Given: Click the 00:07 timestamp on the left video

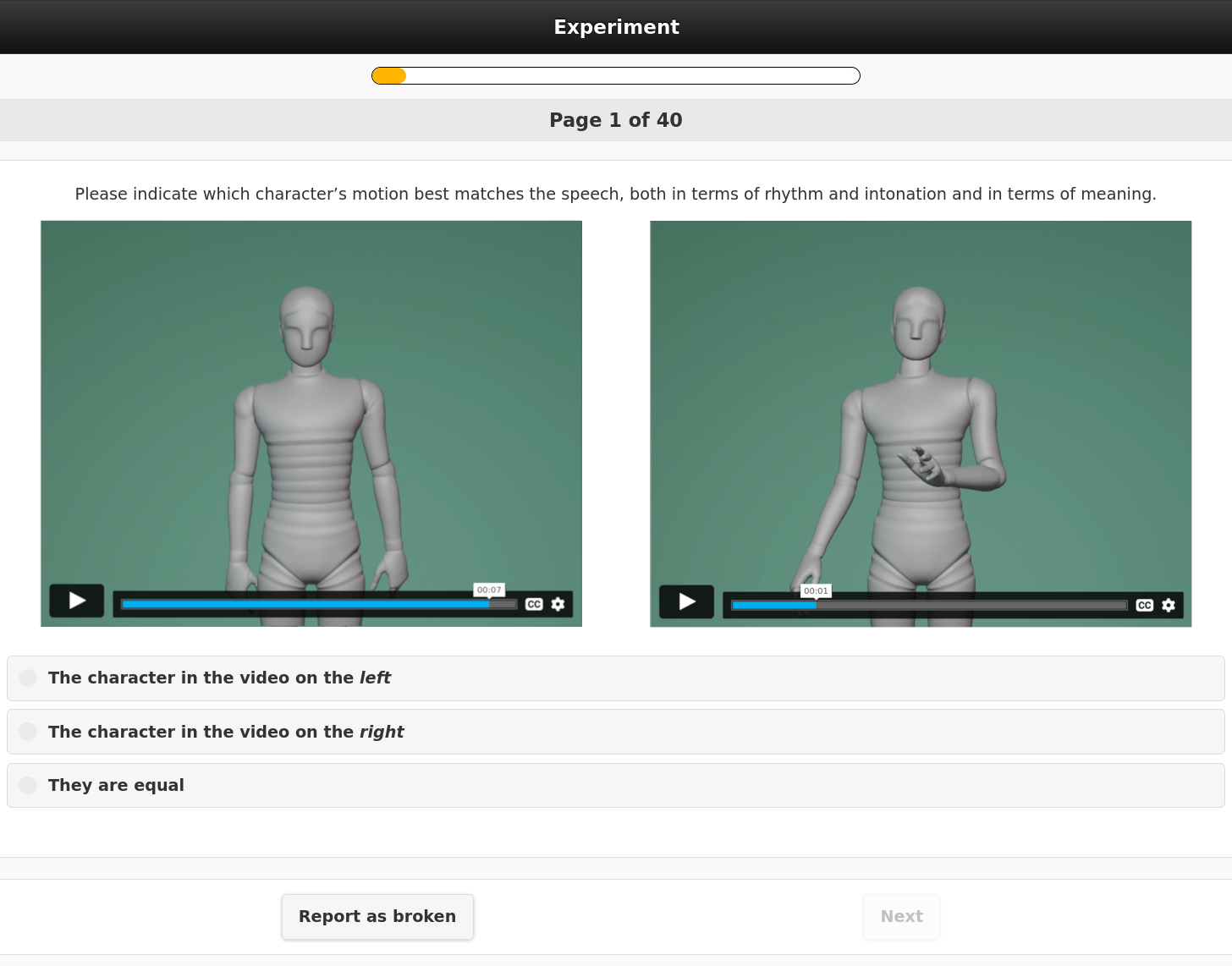Looking at the screenshot, I should click(x=489, y=590).
